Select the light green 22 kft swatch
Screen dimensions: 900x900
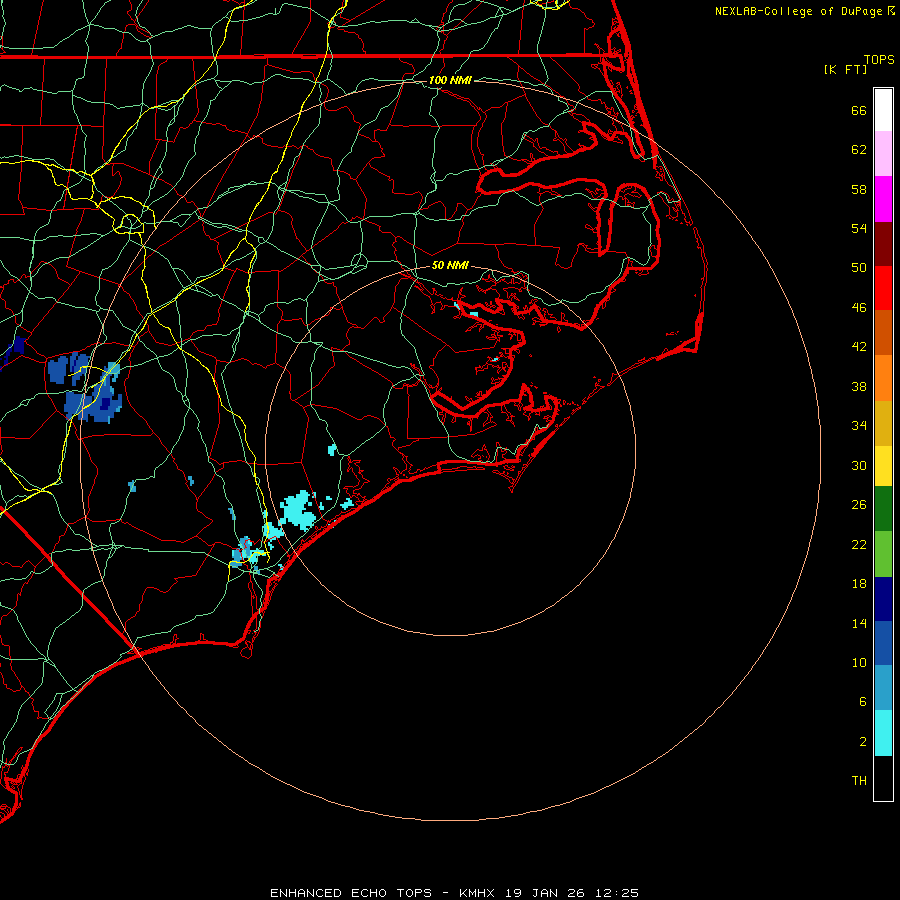883,554
